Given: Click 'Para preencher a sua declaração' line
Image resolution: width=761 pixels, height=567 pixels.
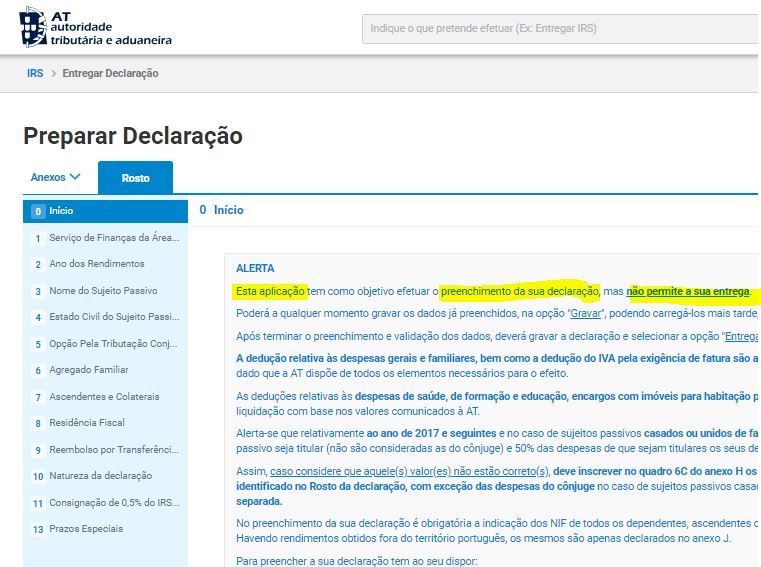Looking at the screenshot, I should (357, 561).
